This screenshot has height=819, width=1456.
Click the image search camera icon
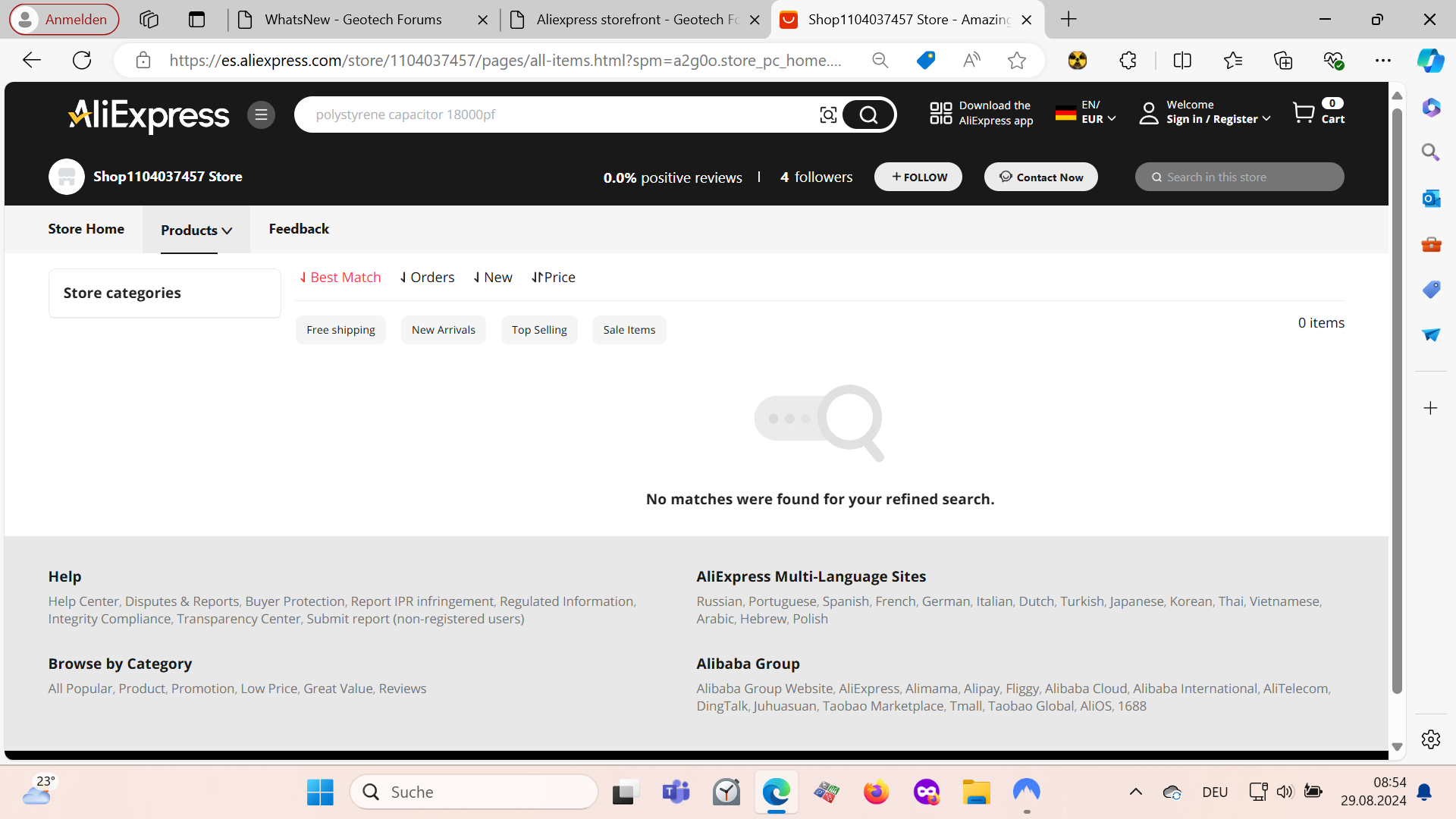coord(828,115)
